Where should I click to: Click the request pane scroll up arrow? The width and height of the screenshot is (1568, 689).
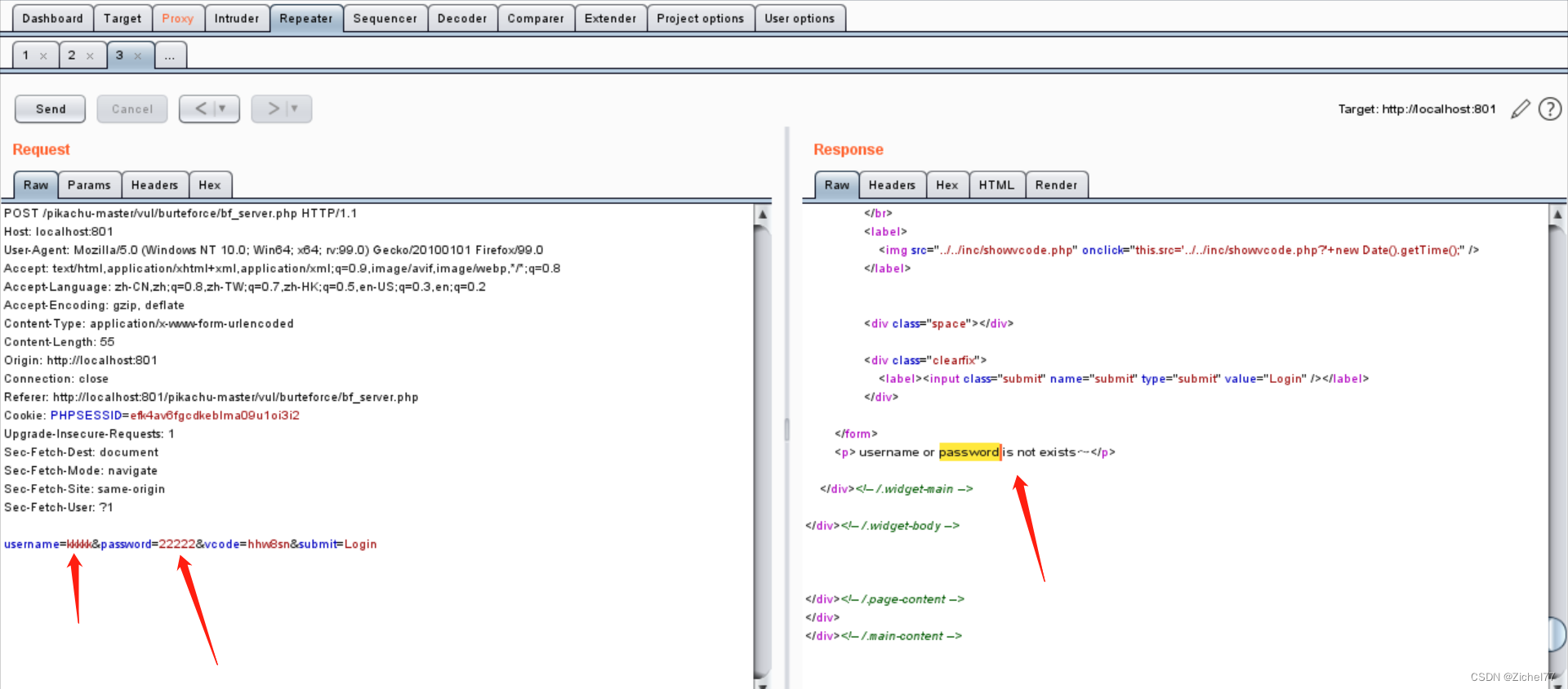point(762,214)
